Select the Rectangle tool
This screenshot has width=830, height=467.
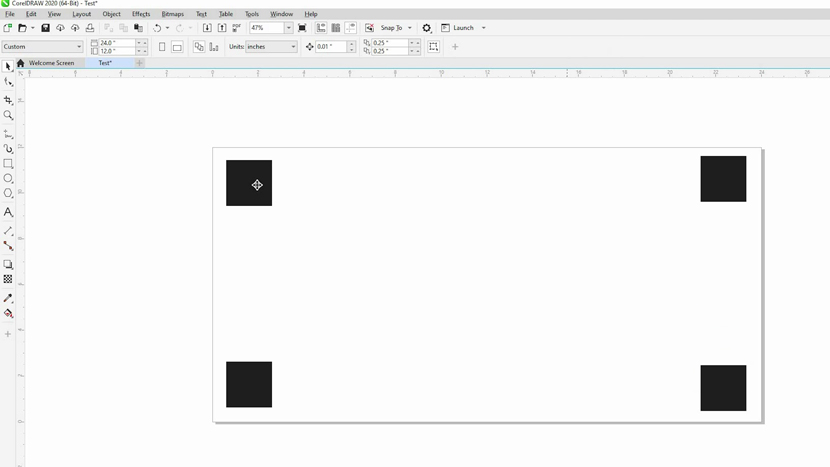[x=8, y=163]
